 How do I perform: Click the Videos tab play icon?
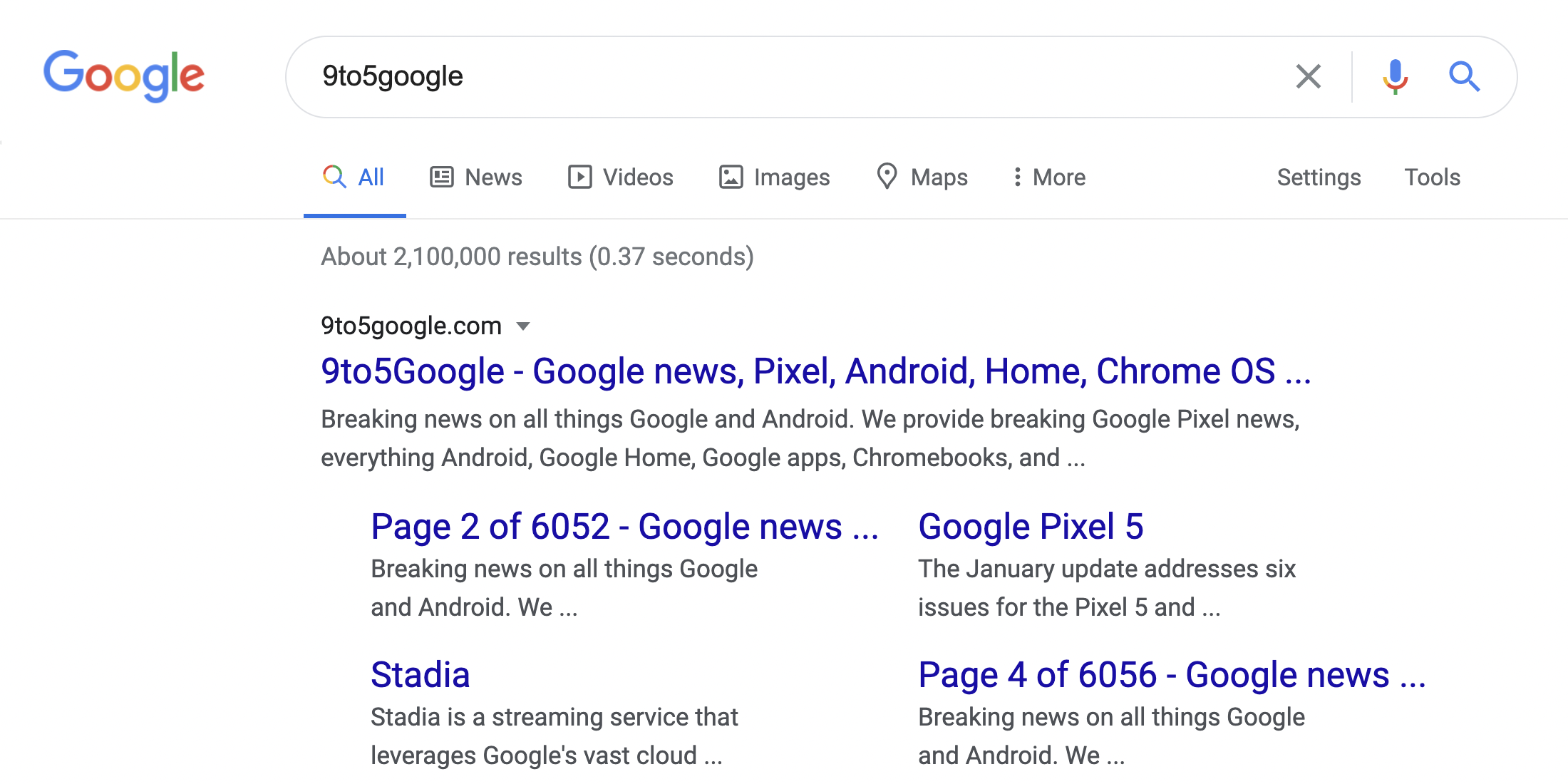[579, 177]
